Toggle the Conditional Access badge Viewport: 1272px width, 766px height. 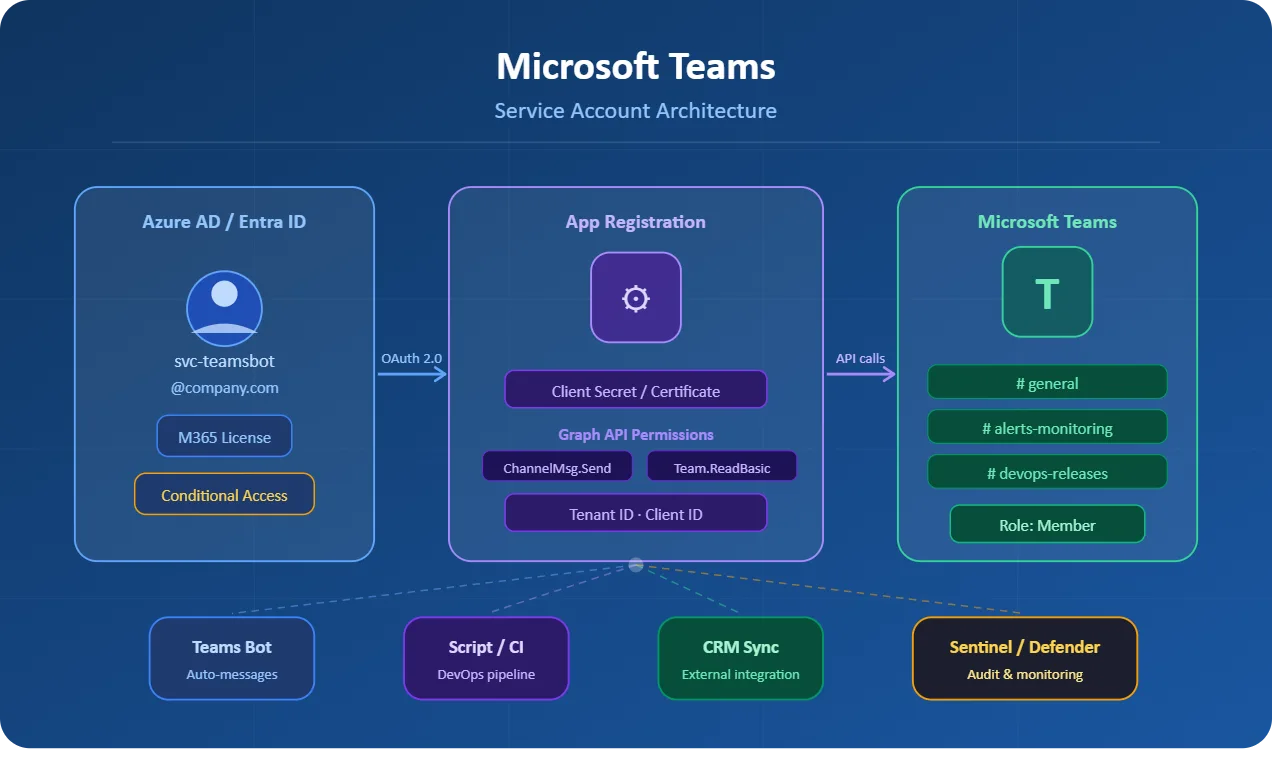pyautogui.click(x=224, y=494)
